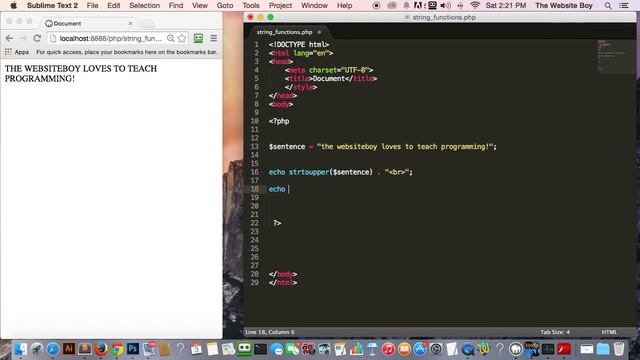This screenshot has width=640, height=360.
Task: Click the Chrome back arrow
Action: 9,38
